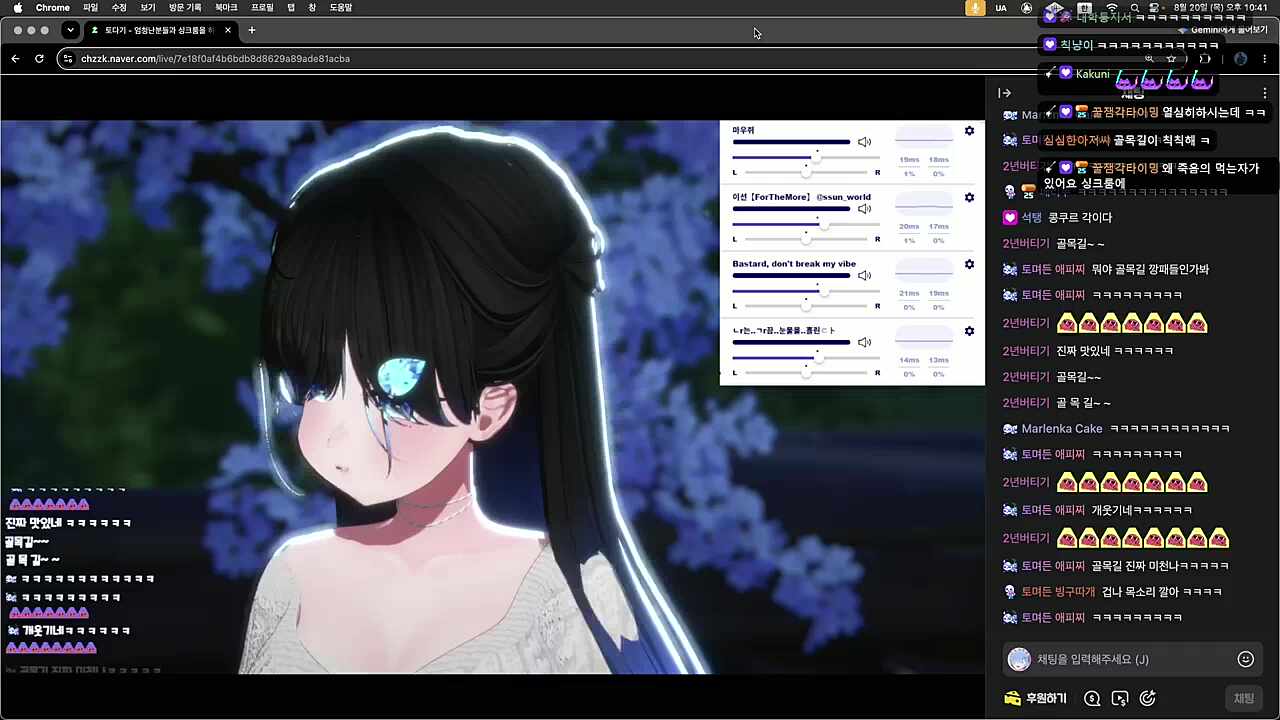Click the 토며든 빙구따개 username in chat

pyautogui.click(x=1058, y=592)
